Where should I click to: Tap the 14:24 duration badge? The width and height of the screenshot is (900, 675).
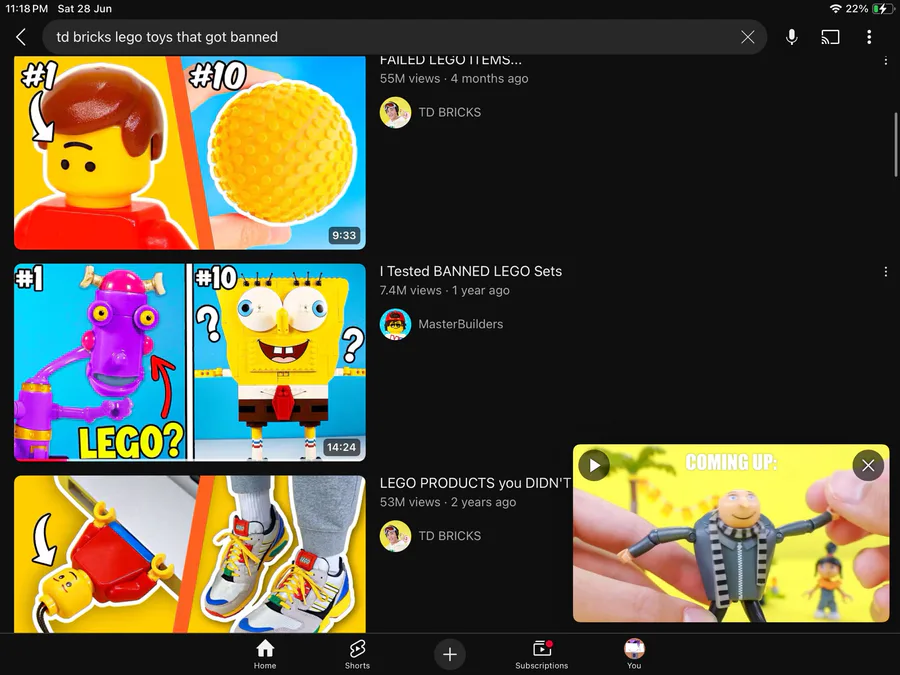click(x=341, y=447)
